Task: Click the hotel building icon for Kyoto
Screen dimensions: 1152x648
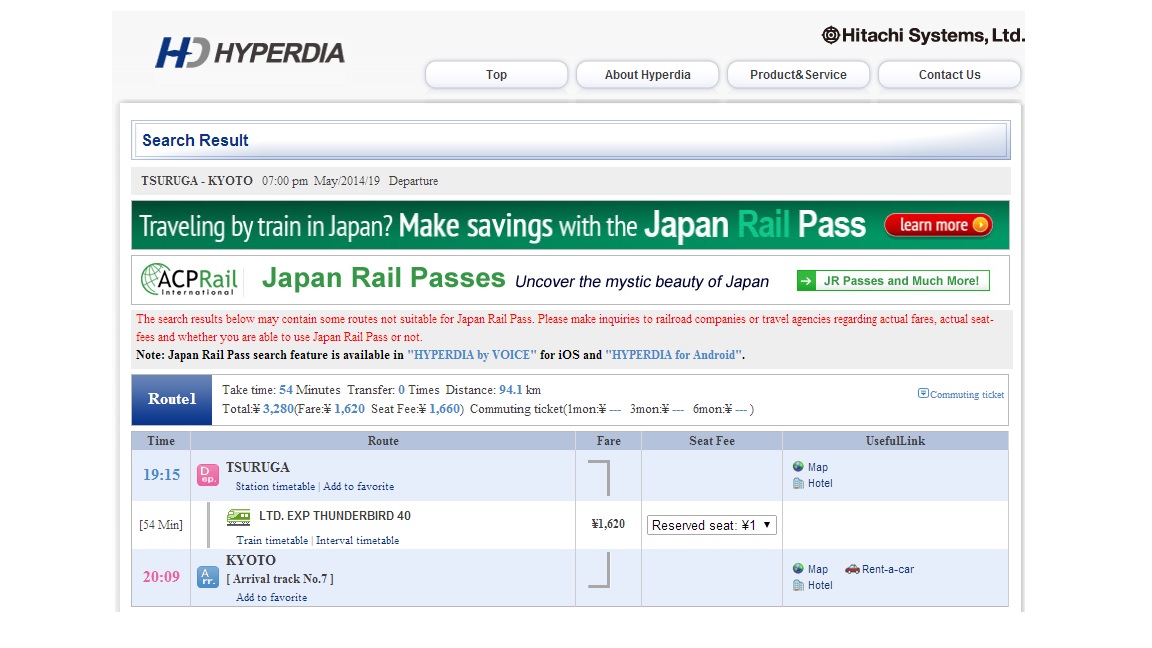Action: point(798,586)
